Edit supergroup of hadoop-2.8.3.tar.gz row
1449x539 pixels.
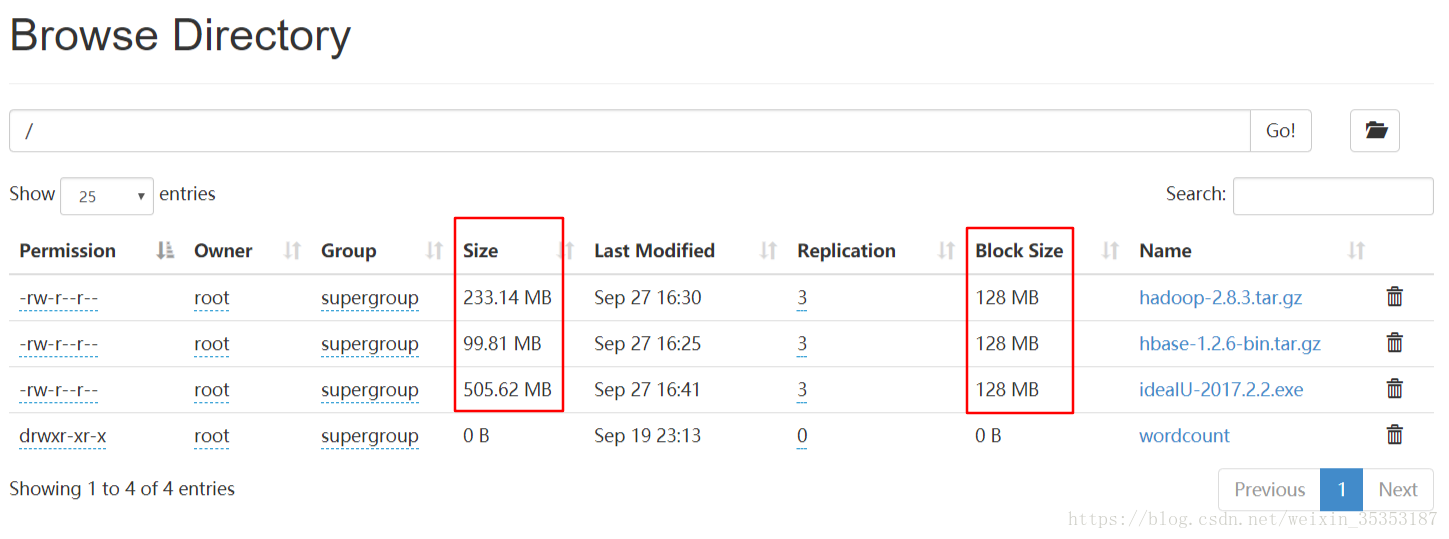click(370, 298)
